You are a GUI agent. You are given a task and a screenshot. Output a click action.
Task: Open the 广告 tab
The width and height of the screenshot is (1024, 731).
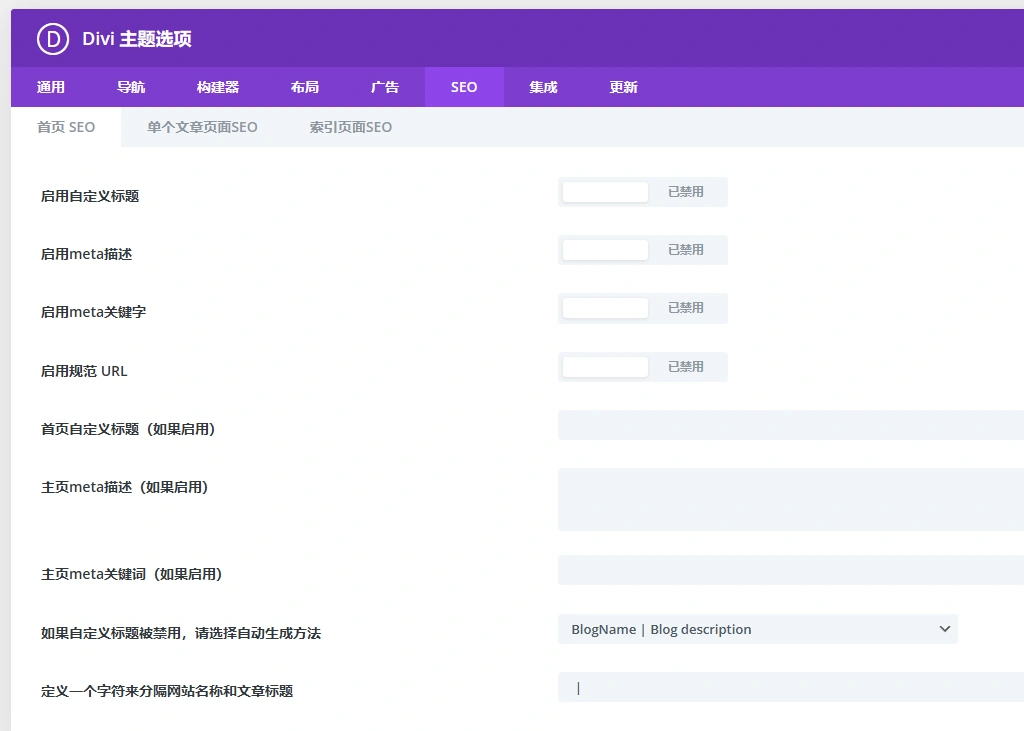pos(385,87)
